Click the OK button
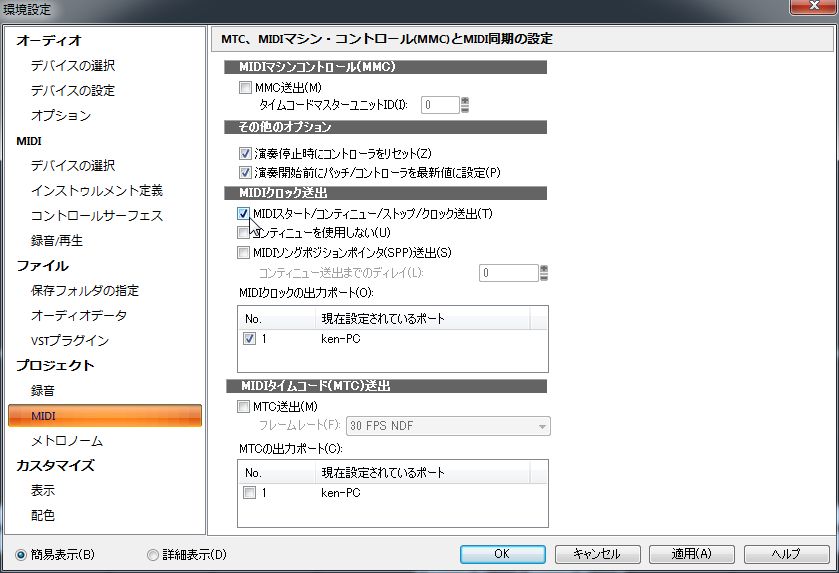This screenshot has height=573, width=839. point(502,554)
